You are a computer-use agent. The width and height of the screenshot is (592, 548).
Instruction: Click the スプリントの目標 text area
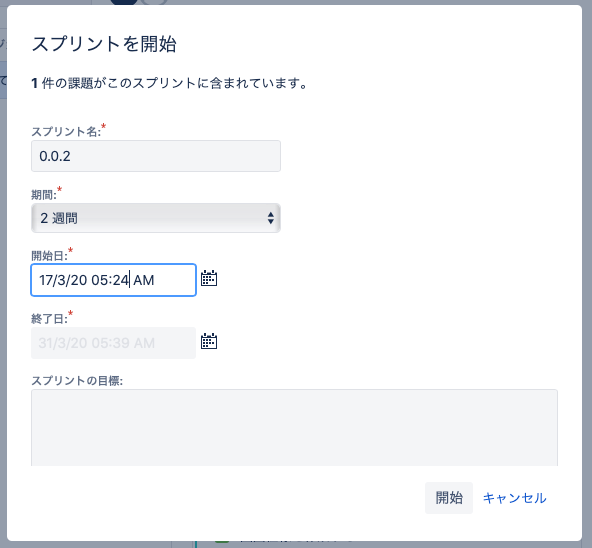pyautogui.click(x=294, y=428)
